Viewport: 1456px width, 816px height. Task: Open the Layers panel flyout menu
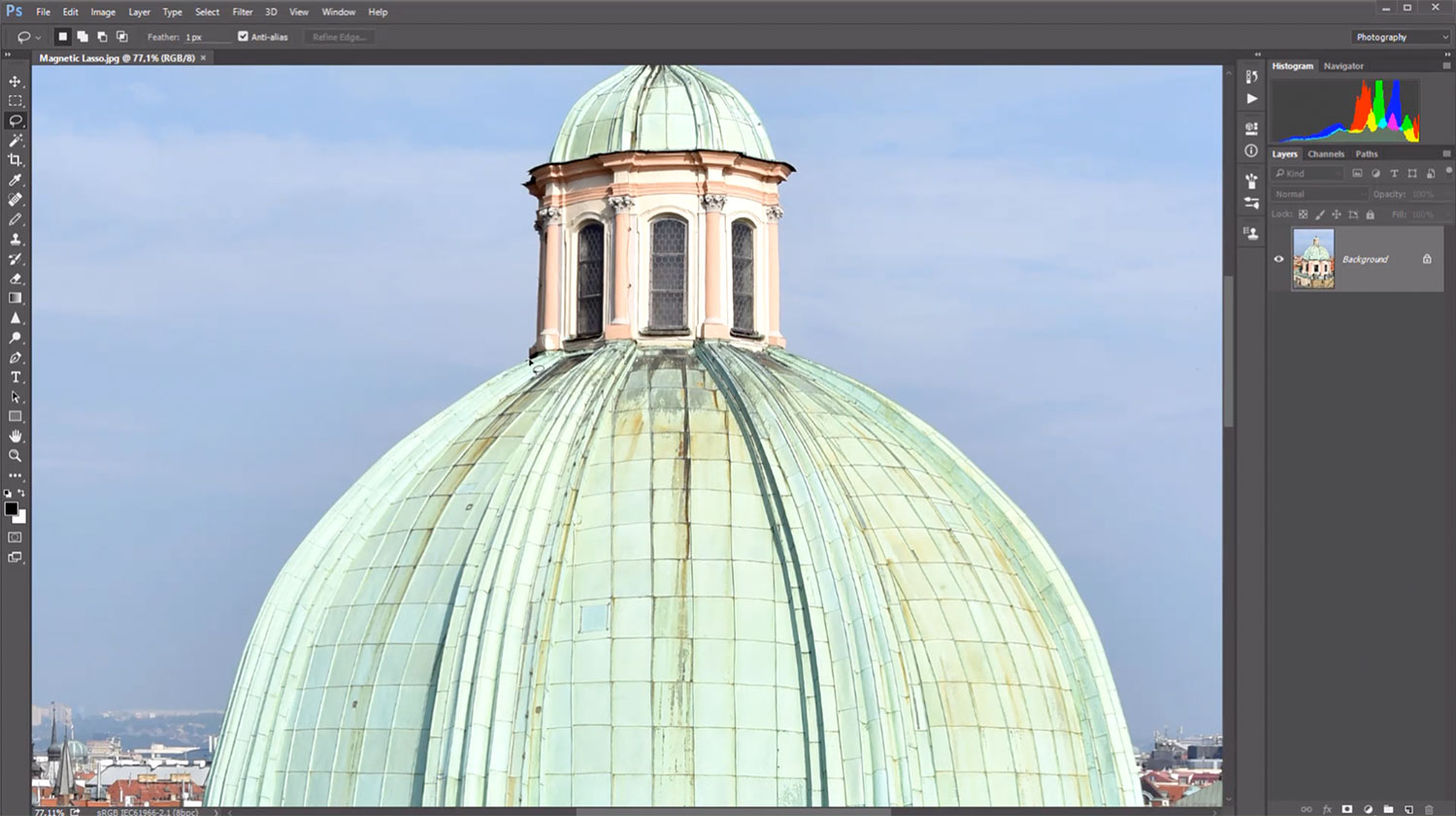tap(1446, 153)
